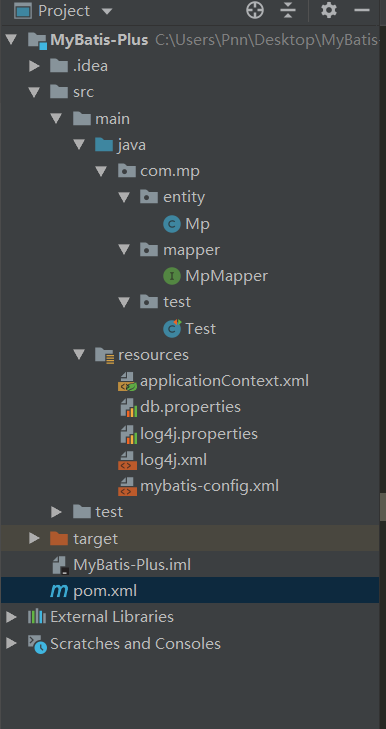Screen dimensions: 386x729
Task: Click the test package icon under com.mp
Action: 149,302
